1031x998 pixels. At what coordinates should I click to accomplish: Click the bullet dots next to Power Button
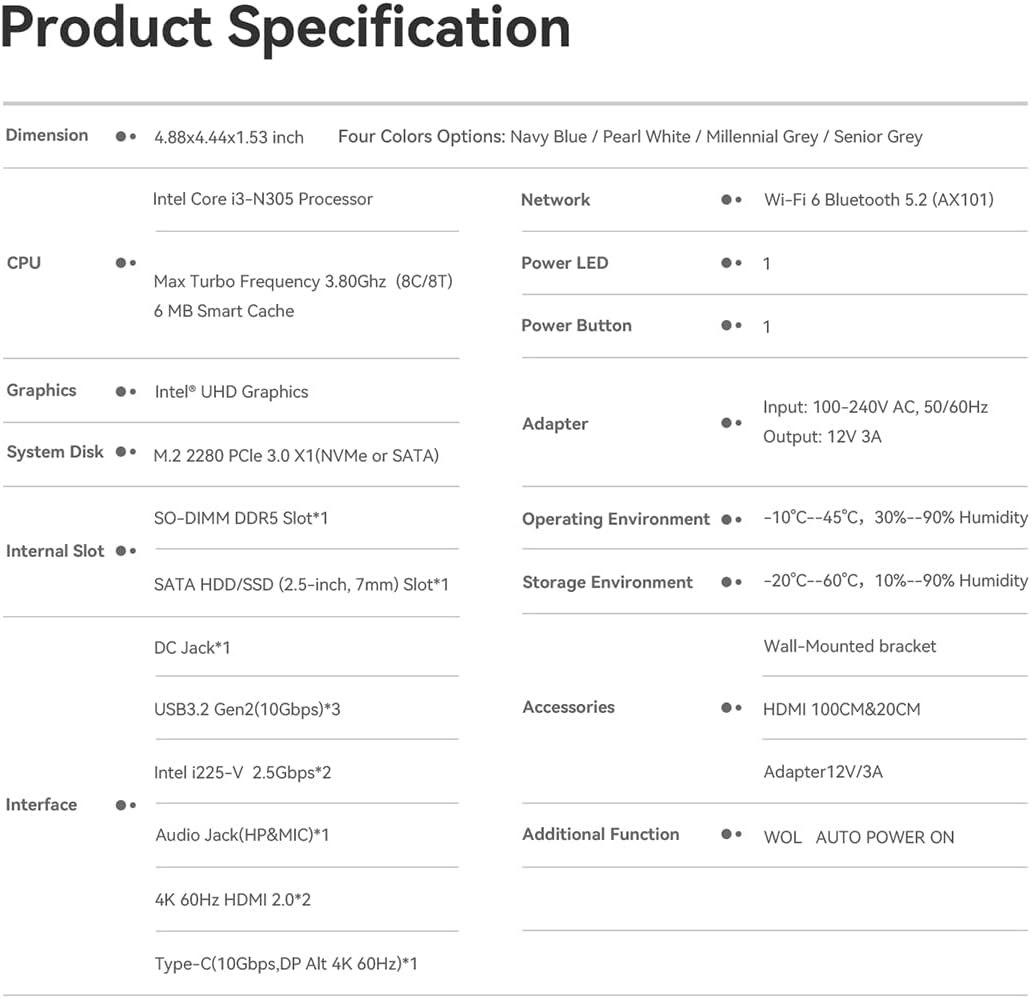pos(732,326)
